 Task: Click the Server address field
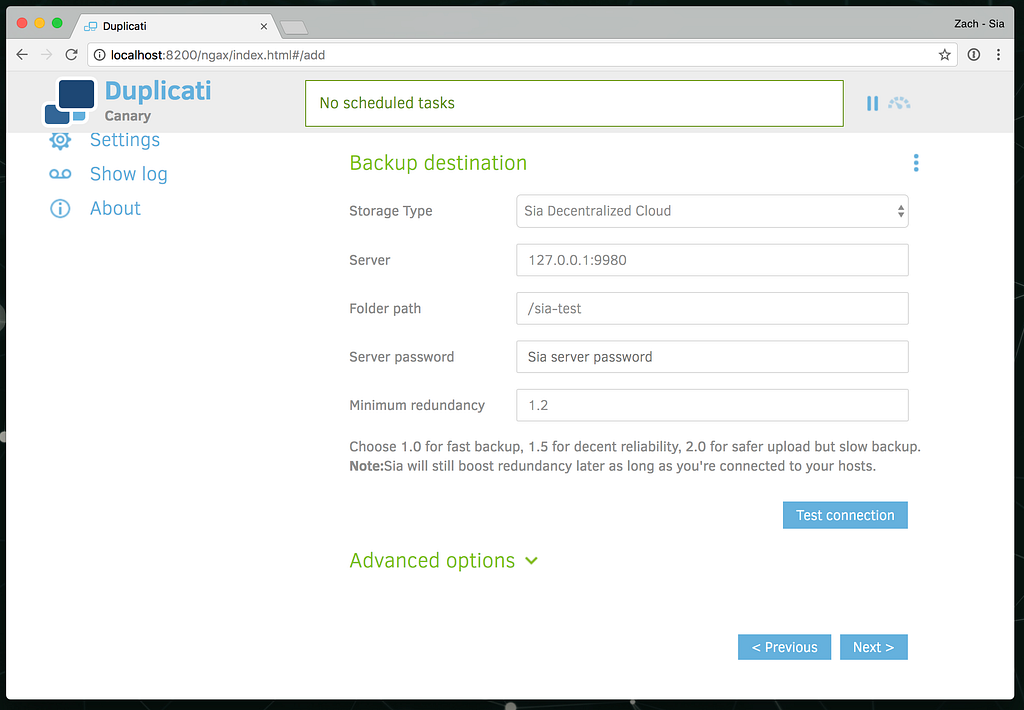pyautogui.click(x=712, y=260)
